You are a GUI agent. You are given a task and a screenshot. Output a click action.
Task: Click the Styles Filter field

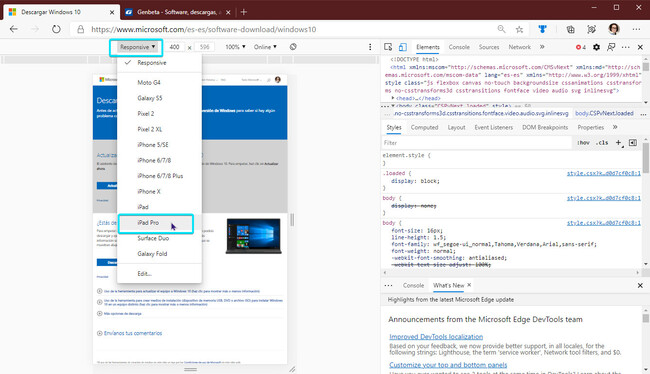(x=476, y=143)
